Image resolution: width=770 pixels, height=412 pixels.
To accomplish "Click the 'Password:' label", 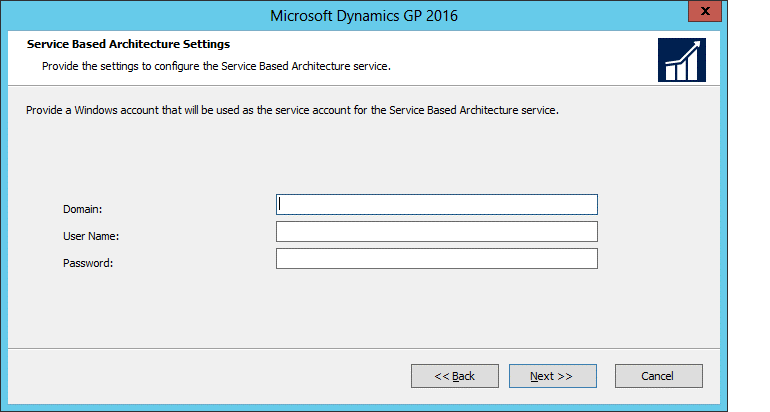I will coord(88,263).
